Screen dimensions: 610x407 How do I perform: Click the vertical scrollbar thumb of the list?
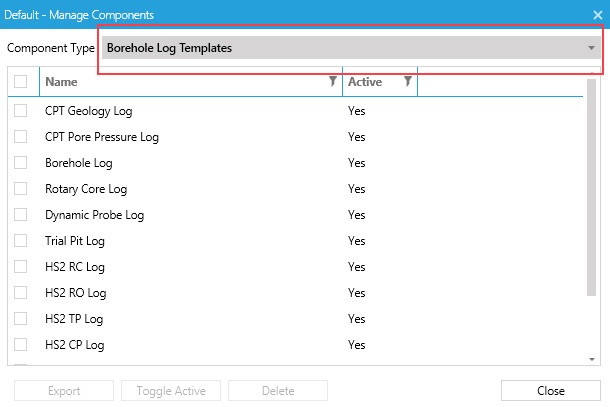(x=591, y=188)
